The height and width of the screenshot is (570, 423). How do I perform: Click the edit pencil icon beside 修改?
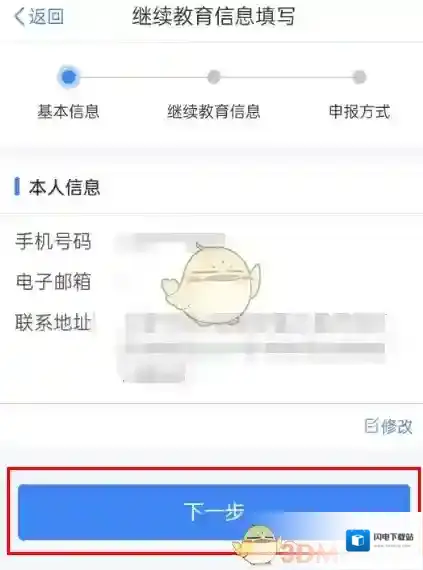pos(371,426)
